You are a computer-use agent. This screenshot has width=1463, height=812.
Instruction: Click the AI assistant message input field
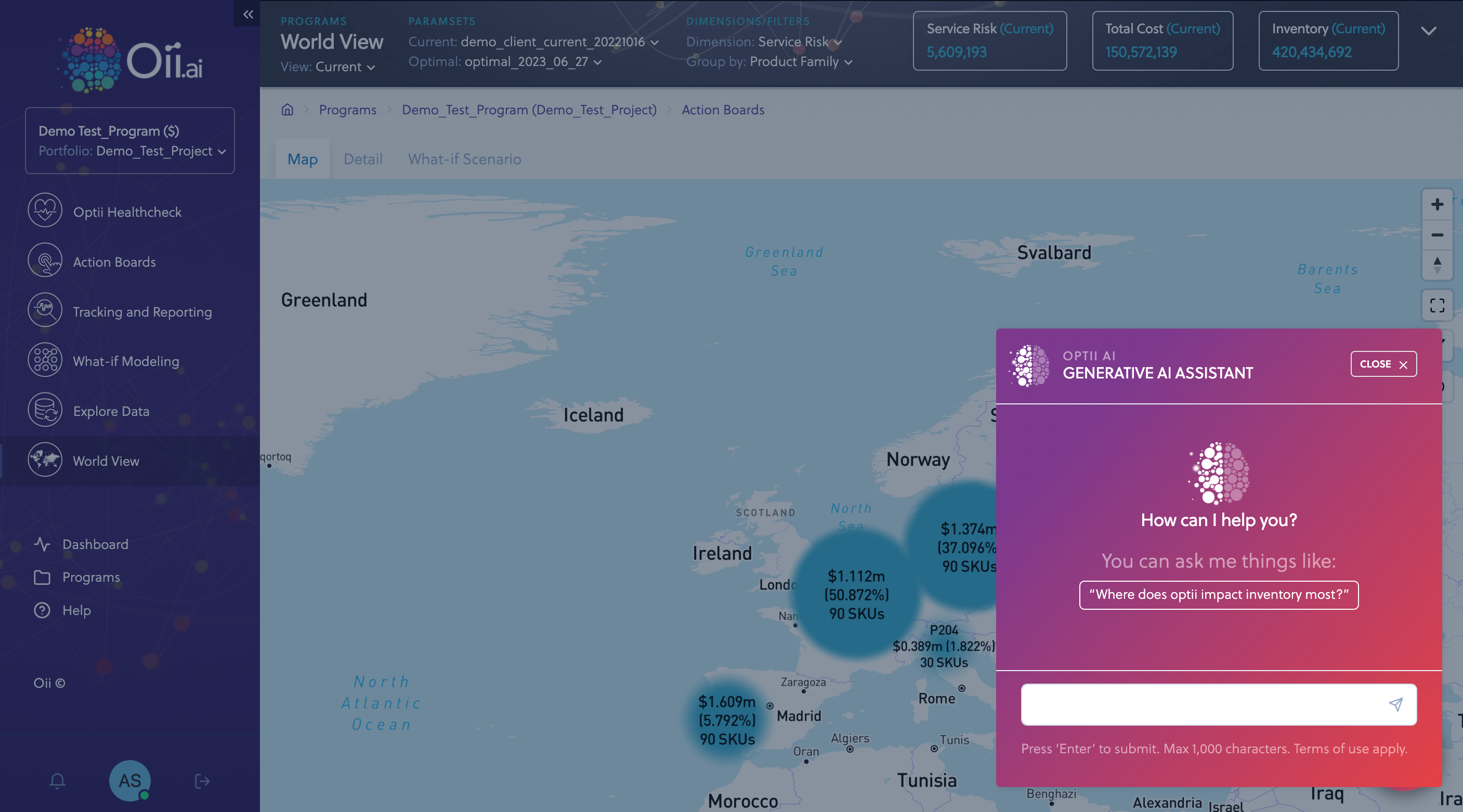click(1198, 704)
